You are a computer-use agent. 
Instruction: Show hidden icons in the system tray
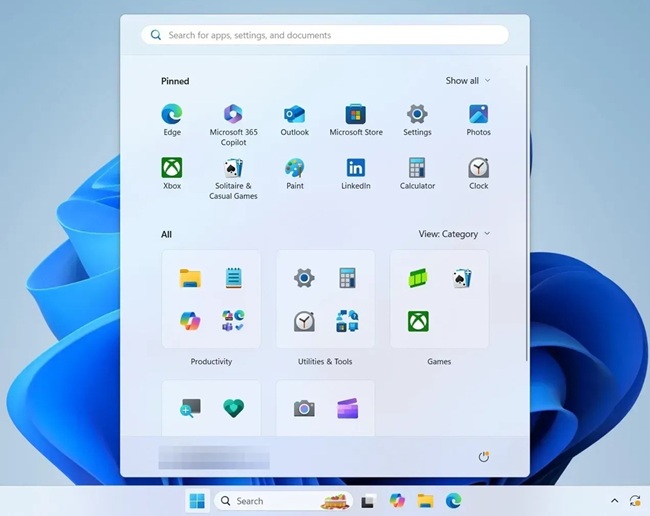pos(615,501)
